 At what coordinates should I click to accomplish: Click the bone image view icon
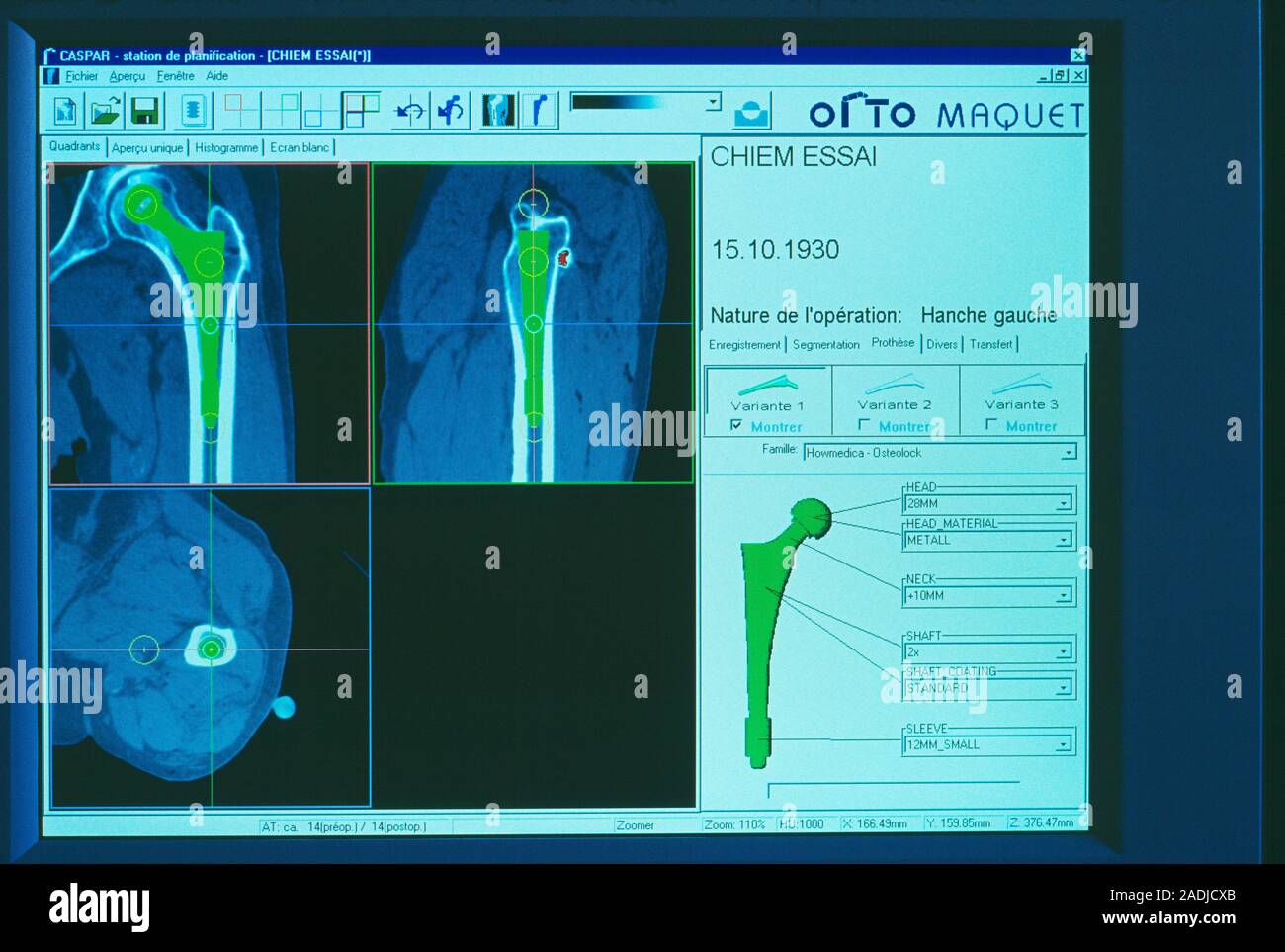[499, 111]
